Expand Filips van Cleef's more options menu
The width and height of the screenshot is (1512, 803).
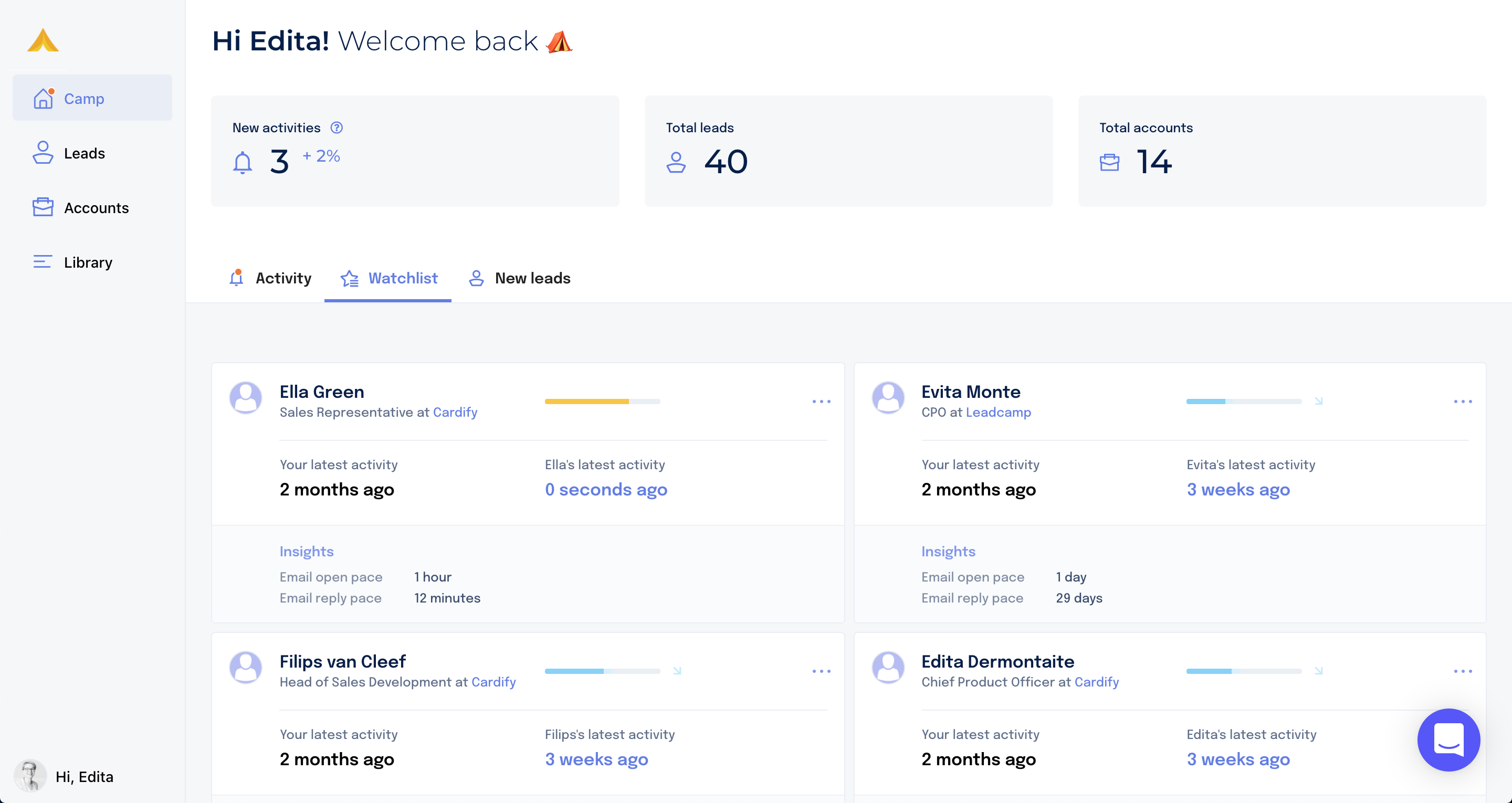821,671
